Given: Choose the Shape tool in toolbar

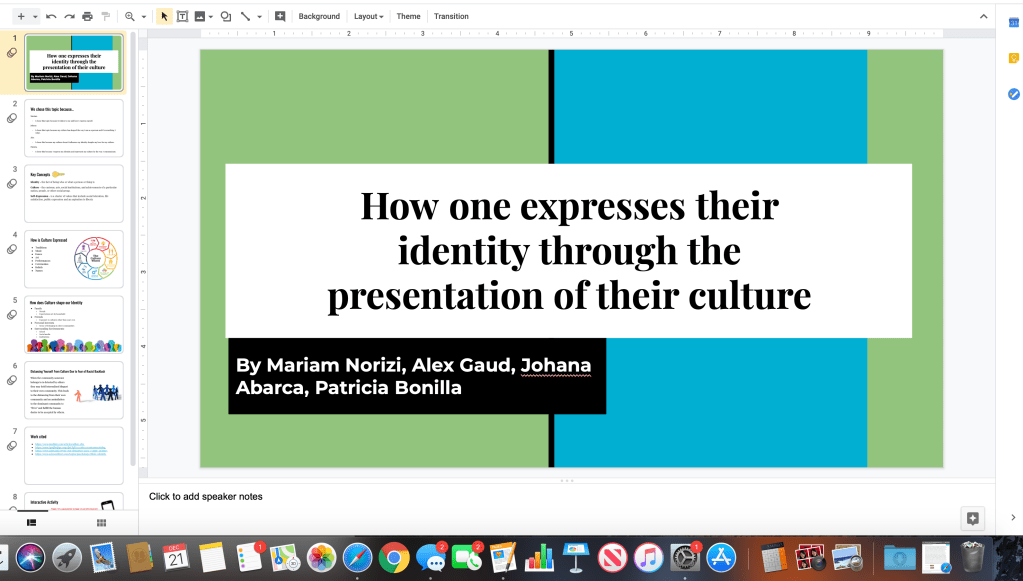Looking at the screenshot, I should click(x=225, y=17).
